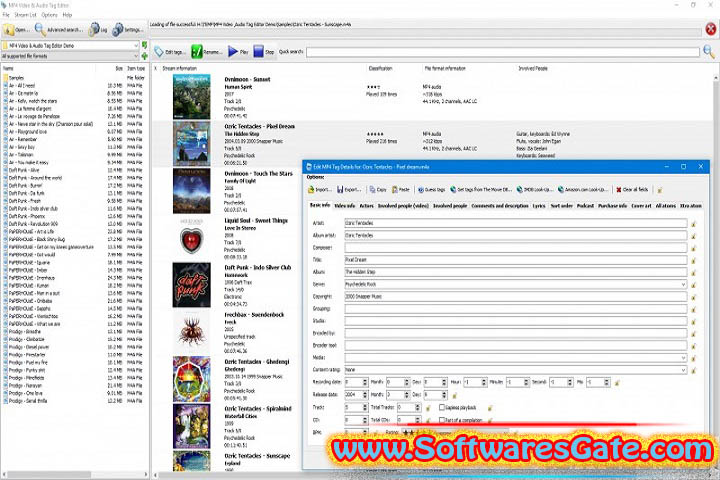Click Get tags from The Movie DB
The image size is (720, 480).
click(481, 189)
